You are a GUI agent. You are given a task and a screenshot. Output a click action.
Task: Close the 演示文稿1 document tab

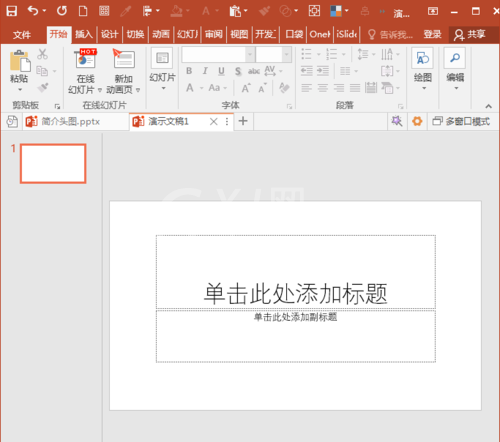[x=214, y=122]
